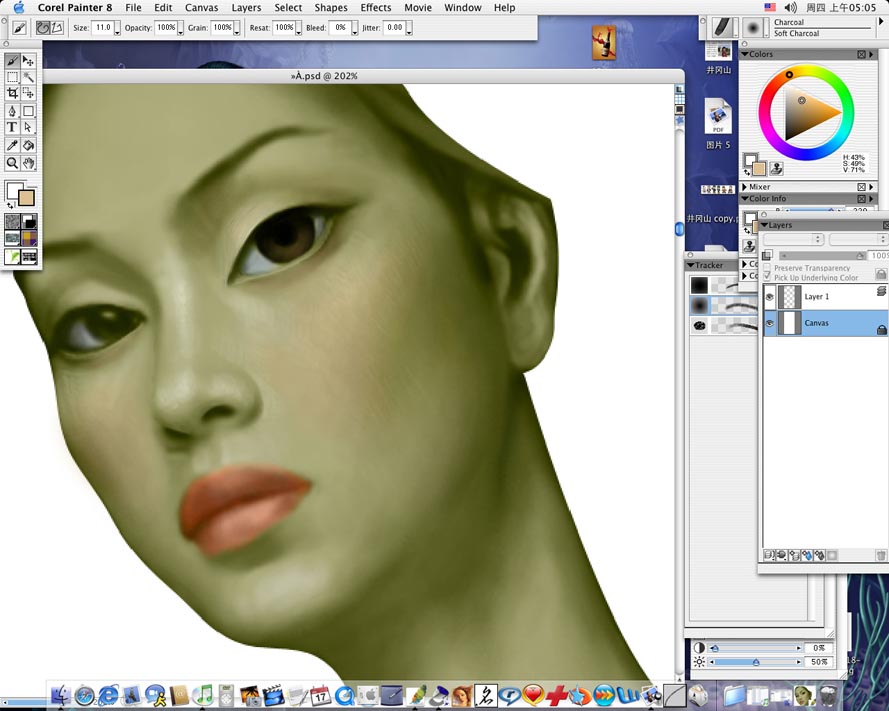This screenshot has height=711, width=889.
Task: Open the Opacity slider popup
Action: 180,28
